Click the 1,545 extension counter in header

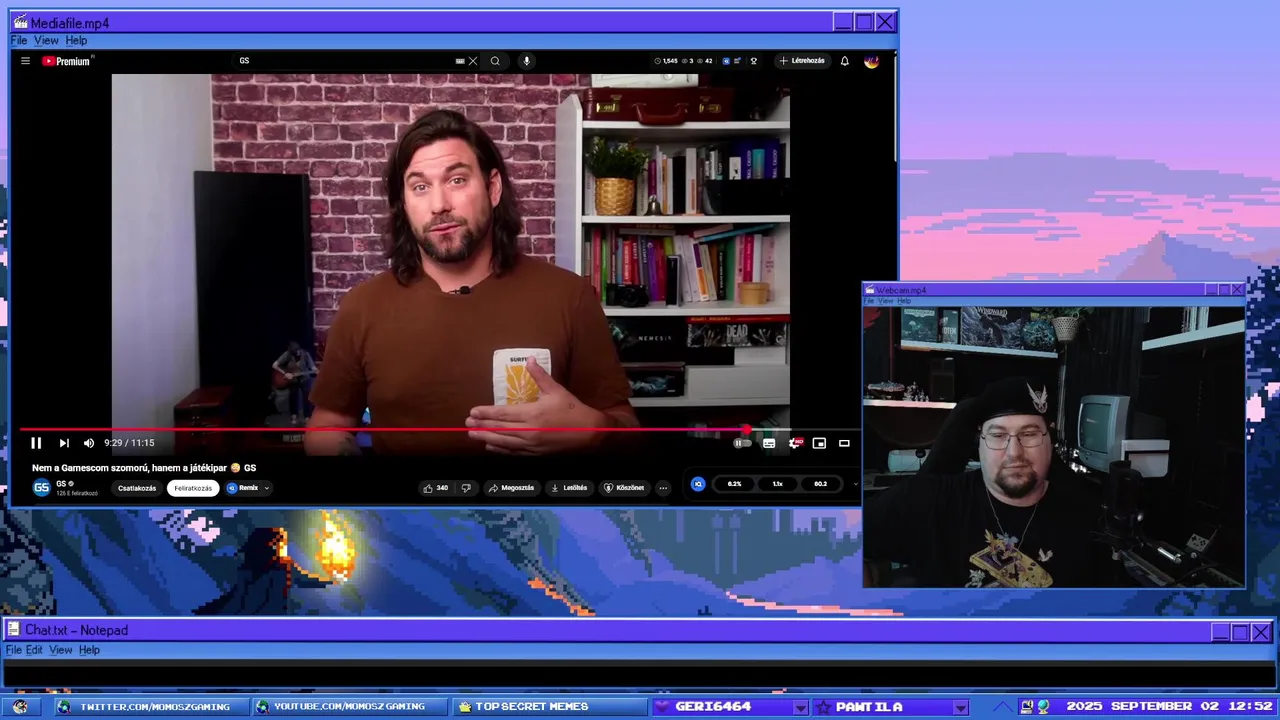[667, 61]
